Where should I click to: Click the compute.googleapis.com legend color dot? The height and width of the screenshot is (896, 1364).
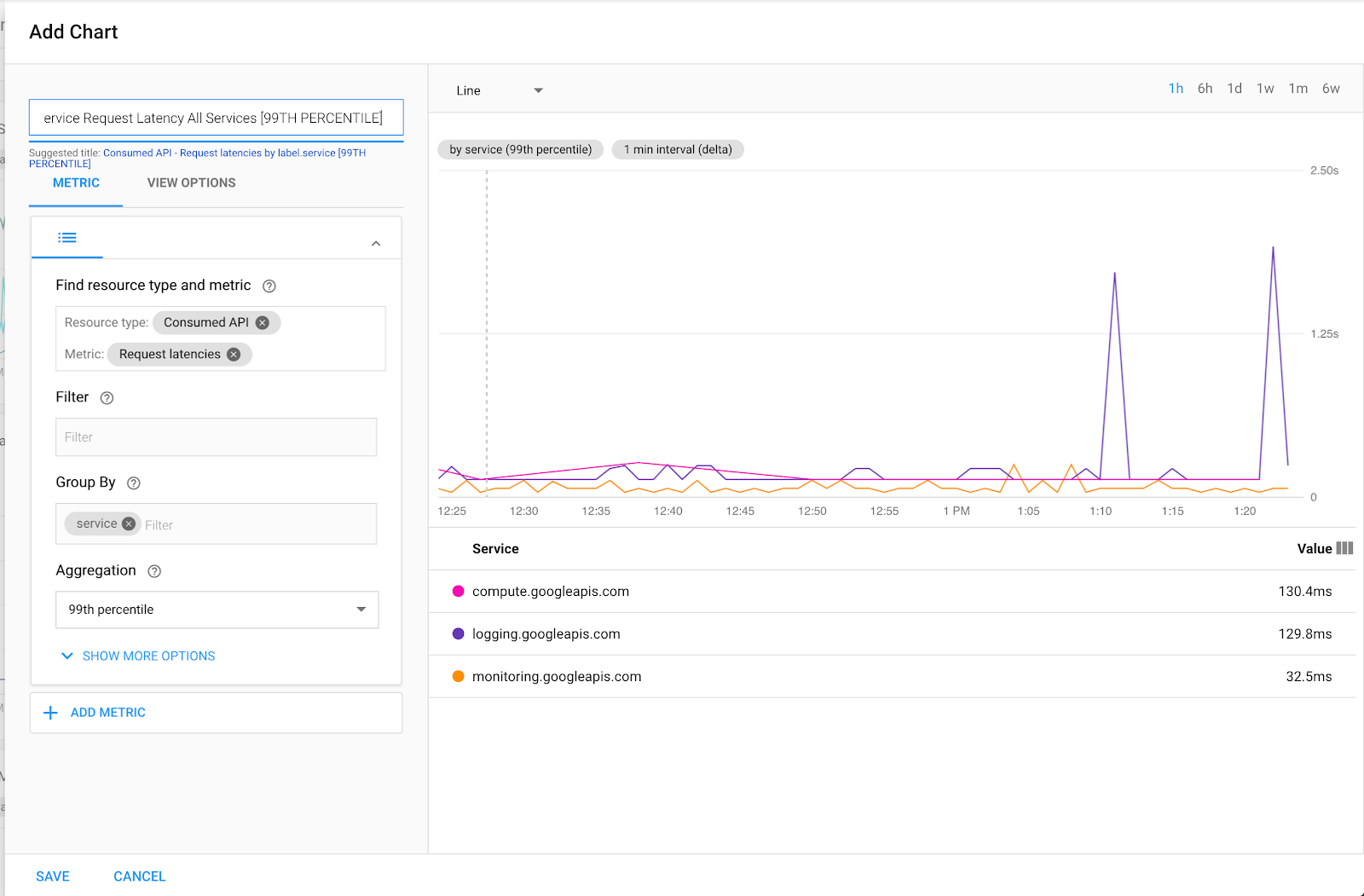tap(459, 591)
